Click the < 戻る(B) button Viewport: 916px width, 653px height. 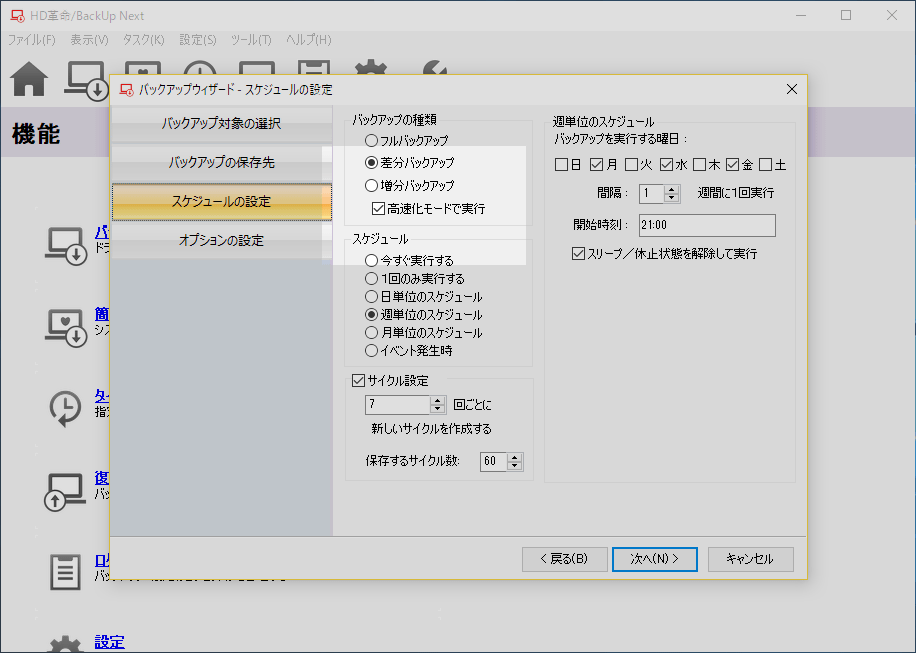point(564,559)
